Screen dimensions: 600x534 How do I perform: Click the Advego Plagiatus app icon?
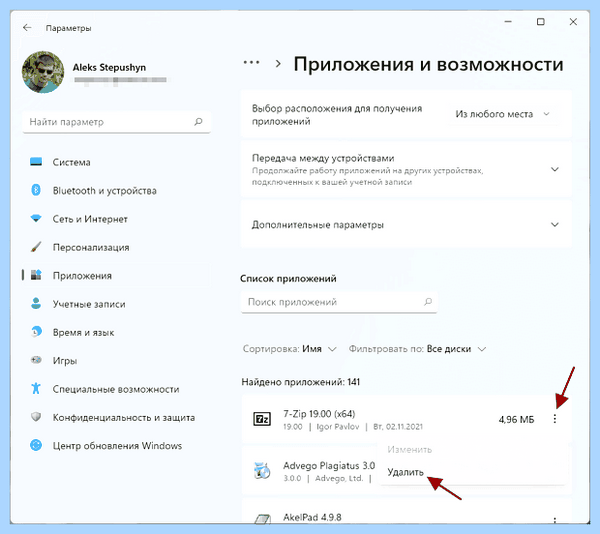click(262, 471)
